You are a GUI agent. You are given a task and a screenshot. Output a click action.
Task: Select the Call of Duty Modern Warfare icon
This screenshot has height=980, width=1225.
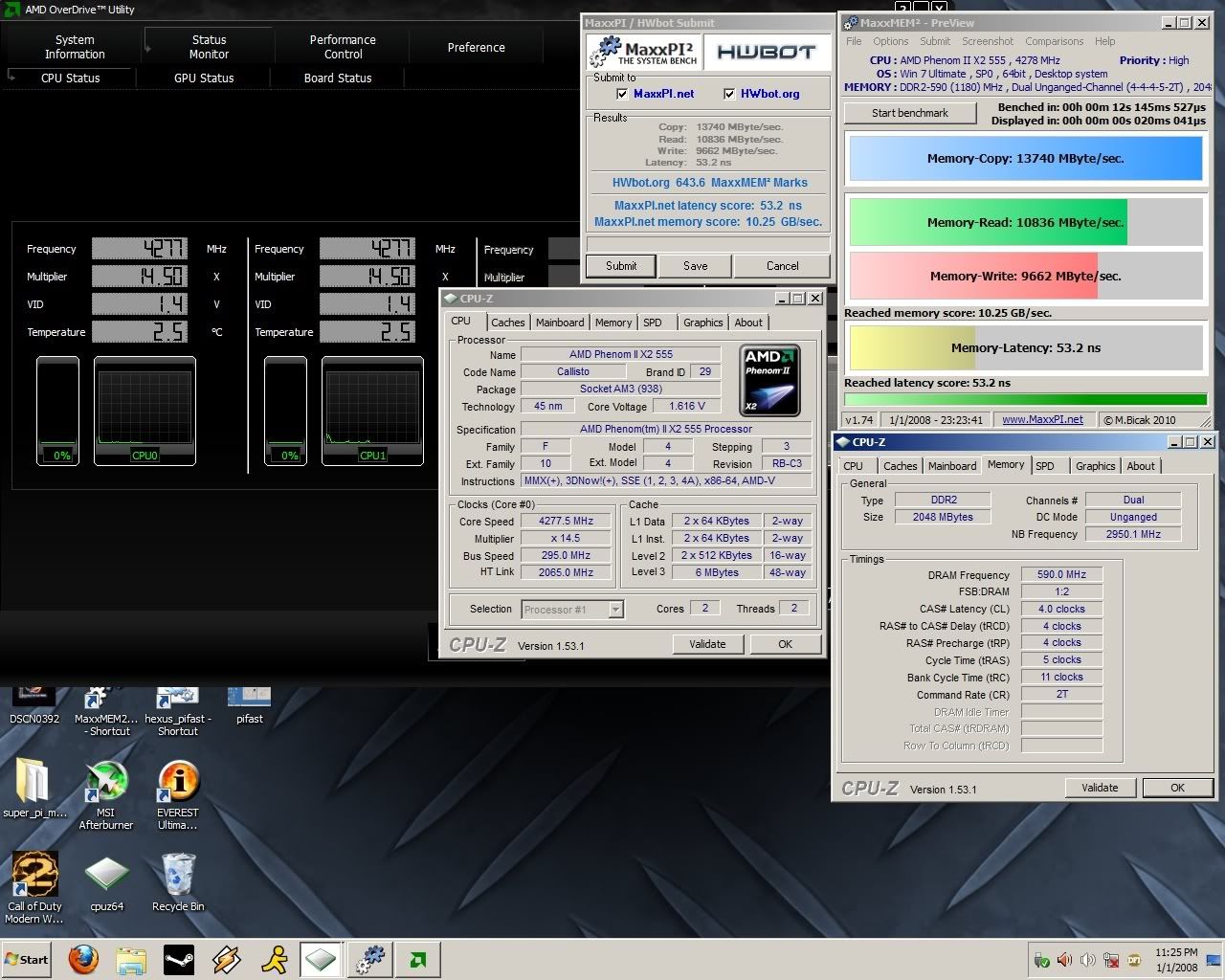tap(34, 888)
